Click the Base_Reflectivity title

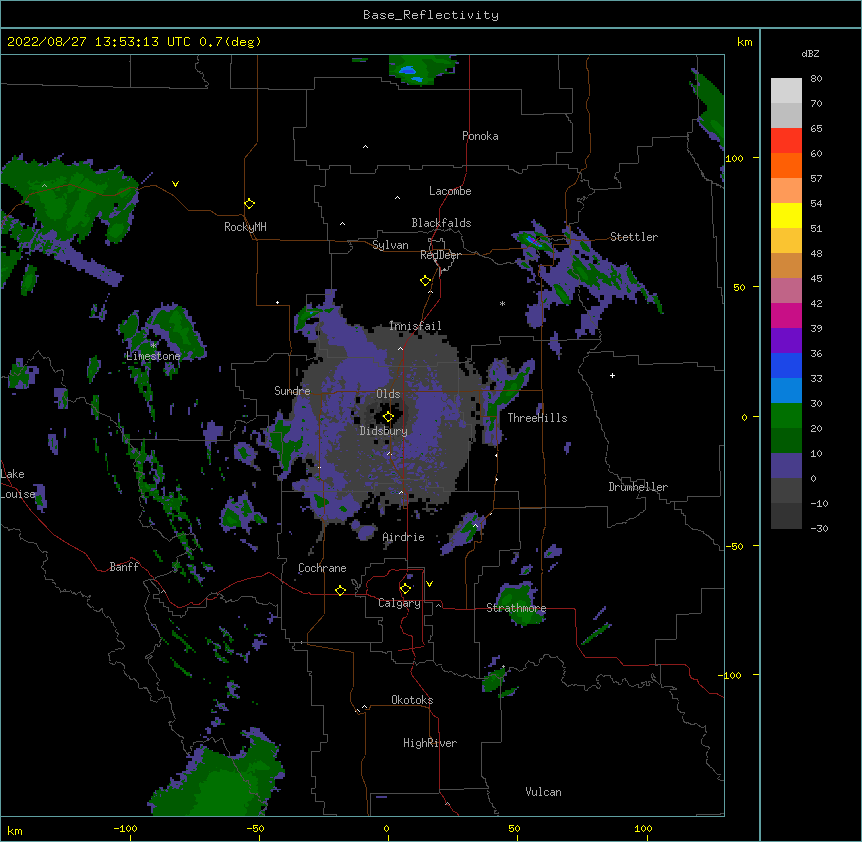coord(431,15)
